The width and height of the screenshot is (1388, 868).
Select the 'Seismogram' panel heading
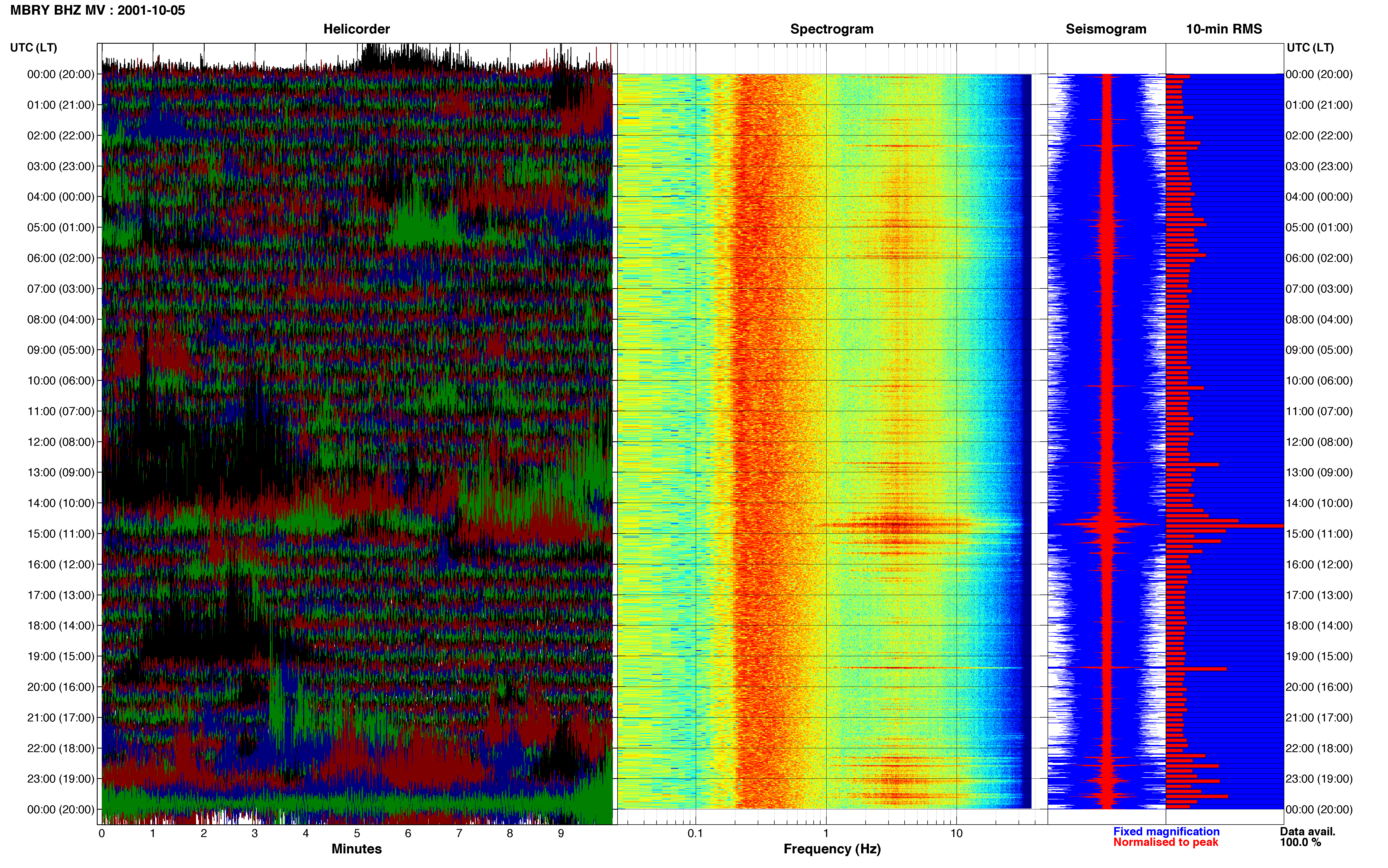[1106, 29]
